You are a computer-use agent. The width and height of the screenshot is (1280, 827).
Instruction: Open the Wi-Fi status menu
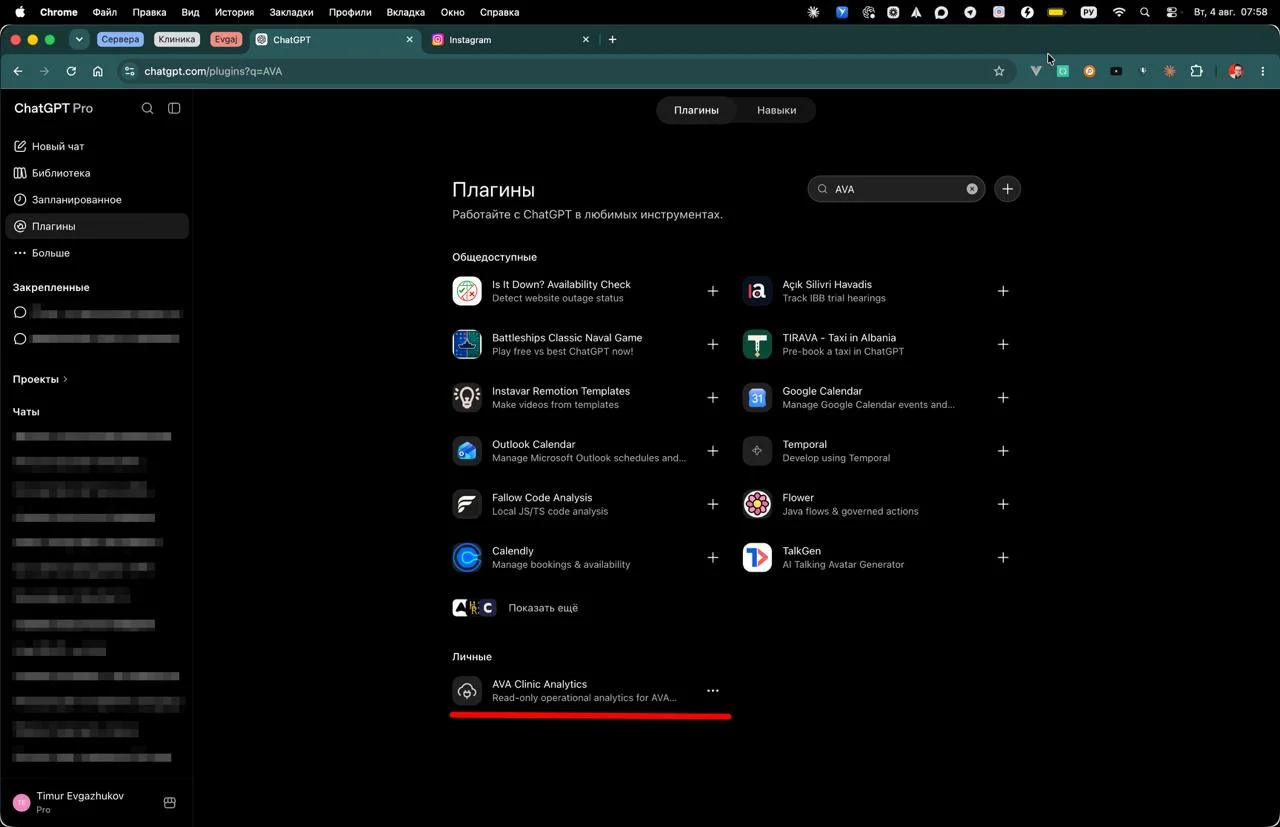[1119, 12]
